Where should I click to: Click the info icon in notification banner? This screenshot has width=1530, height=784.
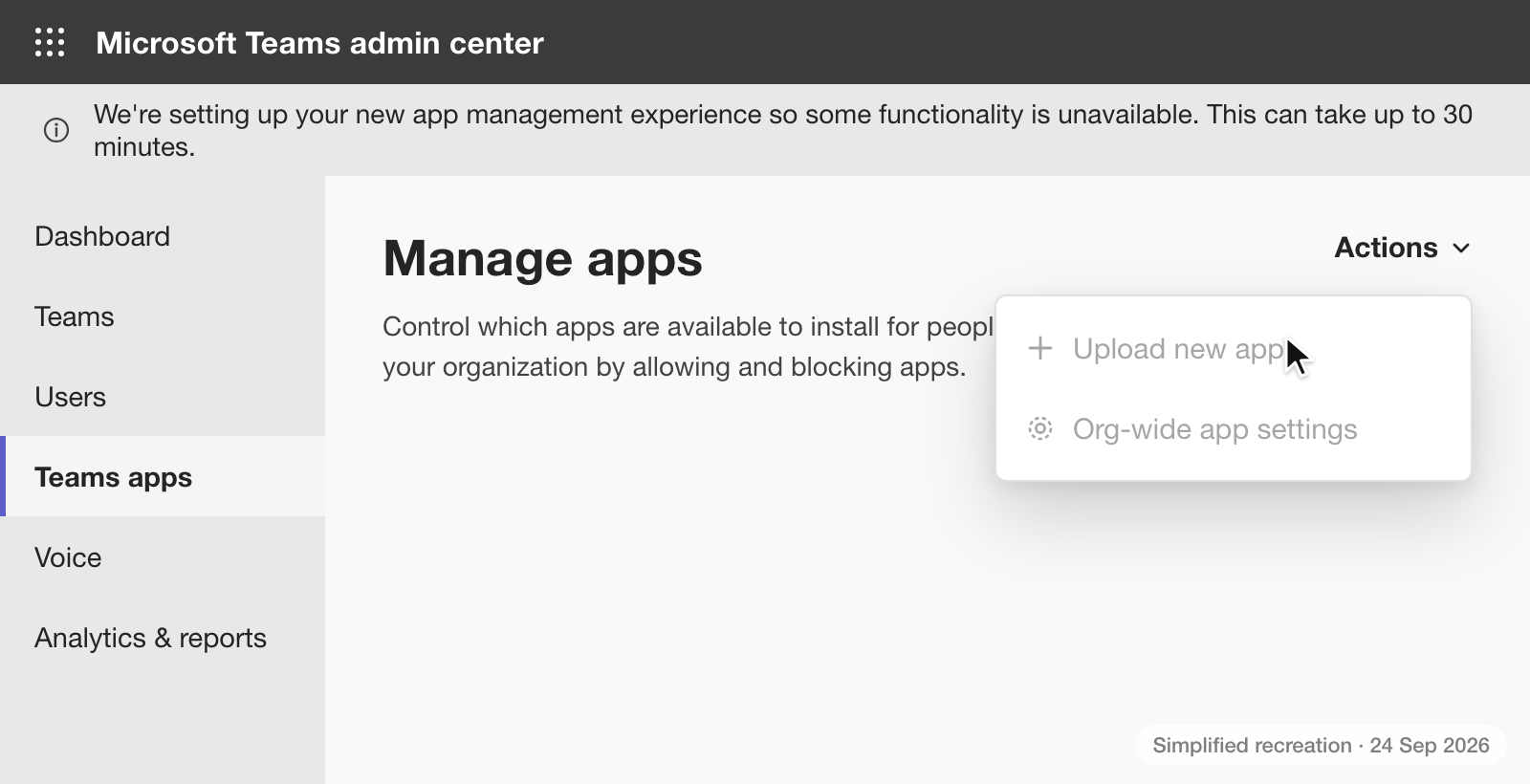pos(56,130)
